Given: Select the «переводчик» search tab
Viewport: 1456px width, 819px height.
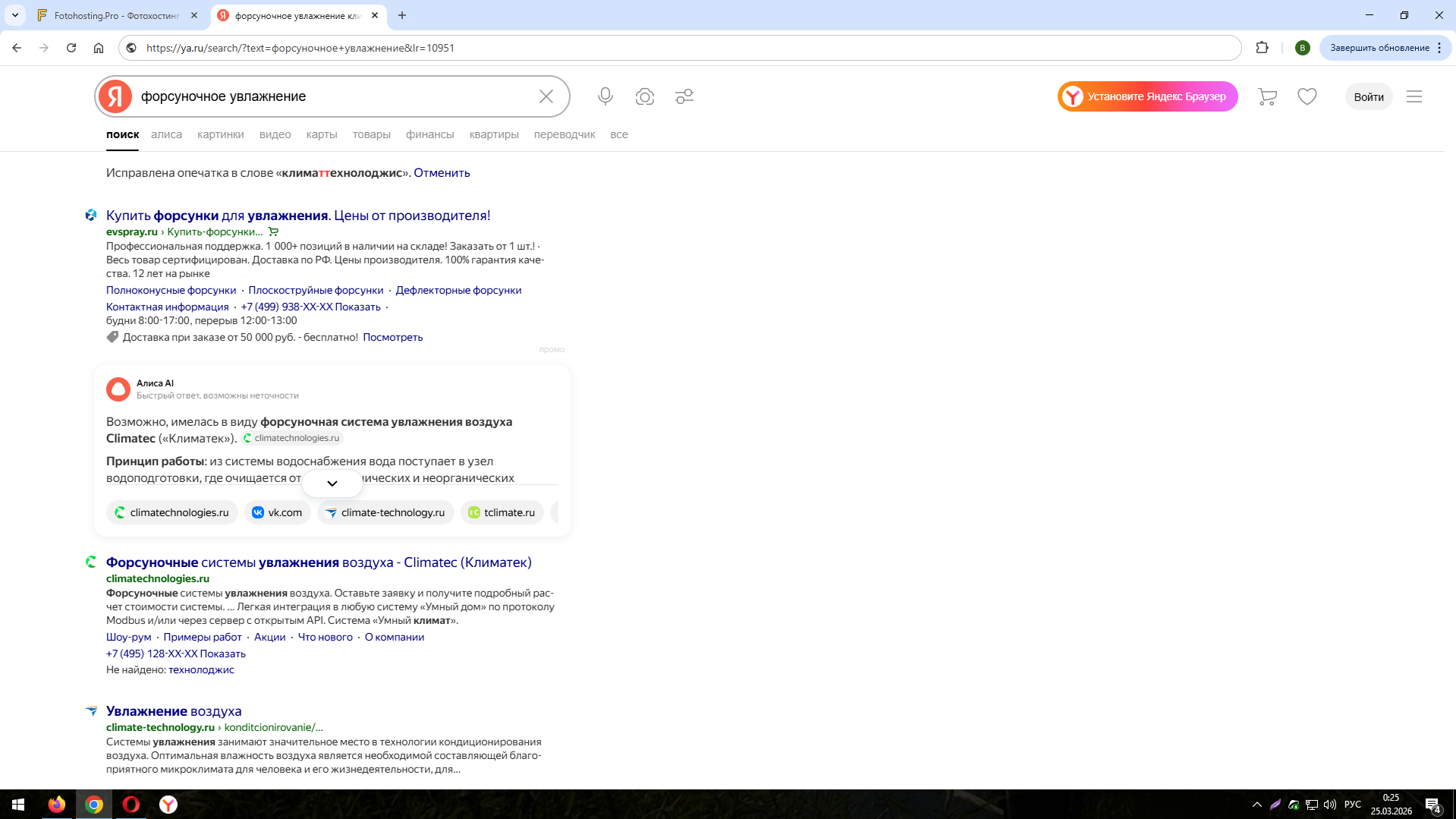Looking at the screenshot, I should pos(564,134).
